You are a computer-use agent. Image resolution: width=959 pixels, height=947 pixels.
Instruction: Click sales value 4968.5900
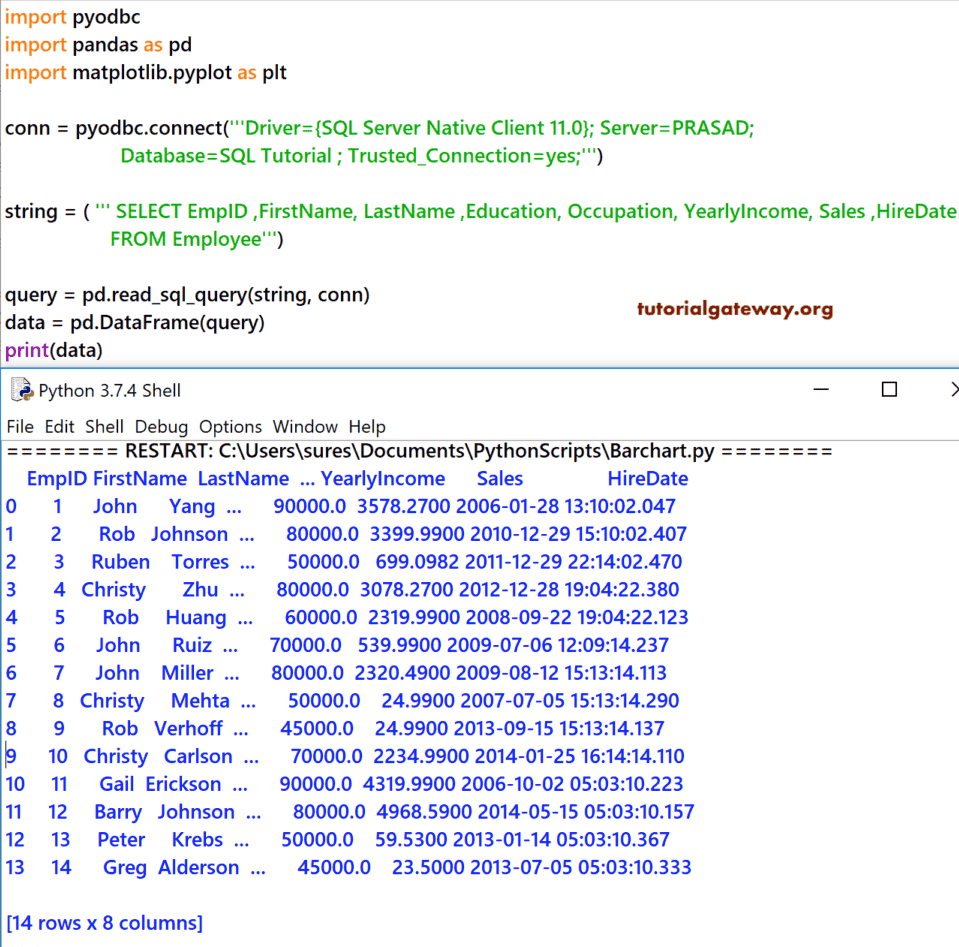tap(424, 812)
